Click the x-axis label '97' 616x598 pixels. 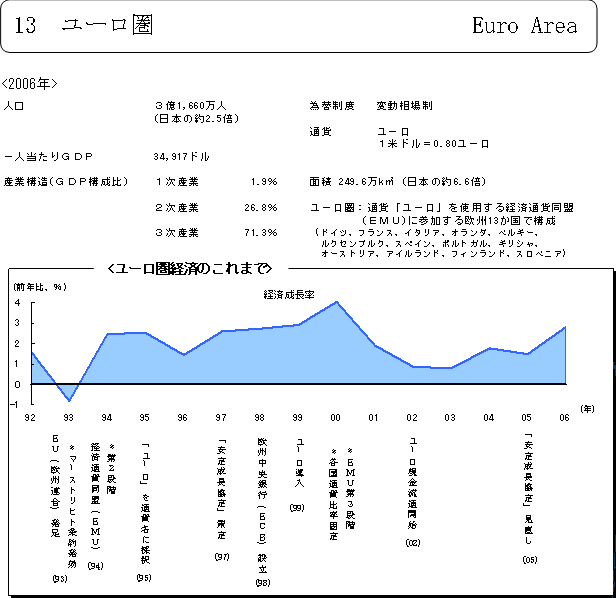(x=221, y=417)
